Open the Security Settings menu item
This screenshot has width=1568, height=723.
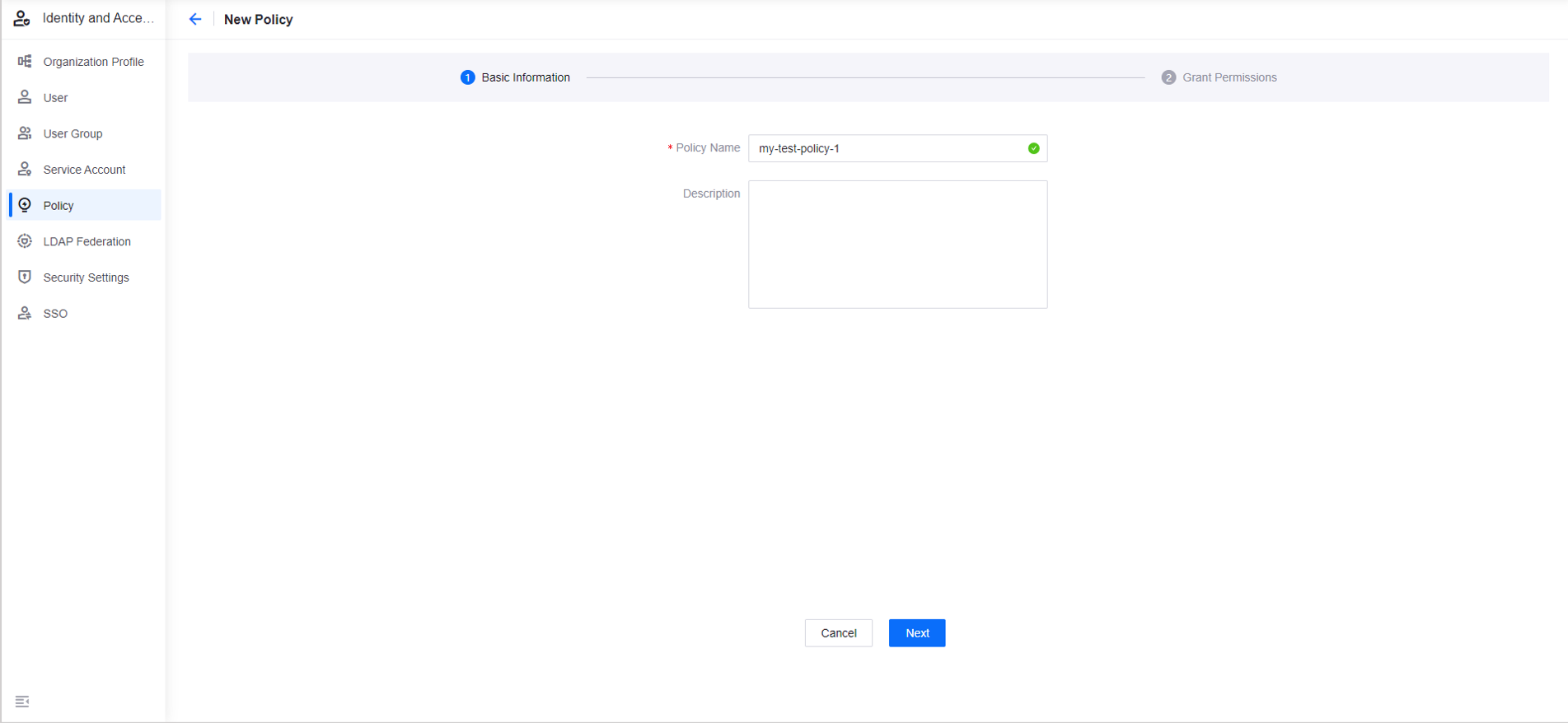coord(86,278)
